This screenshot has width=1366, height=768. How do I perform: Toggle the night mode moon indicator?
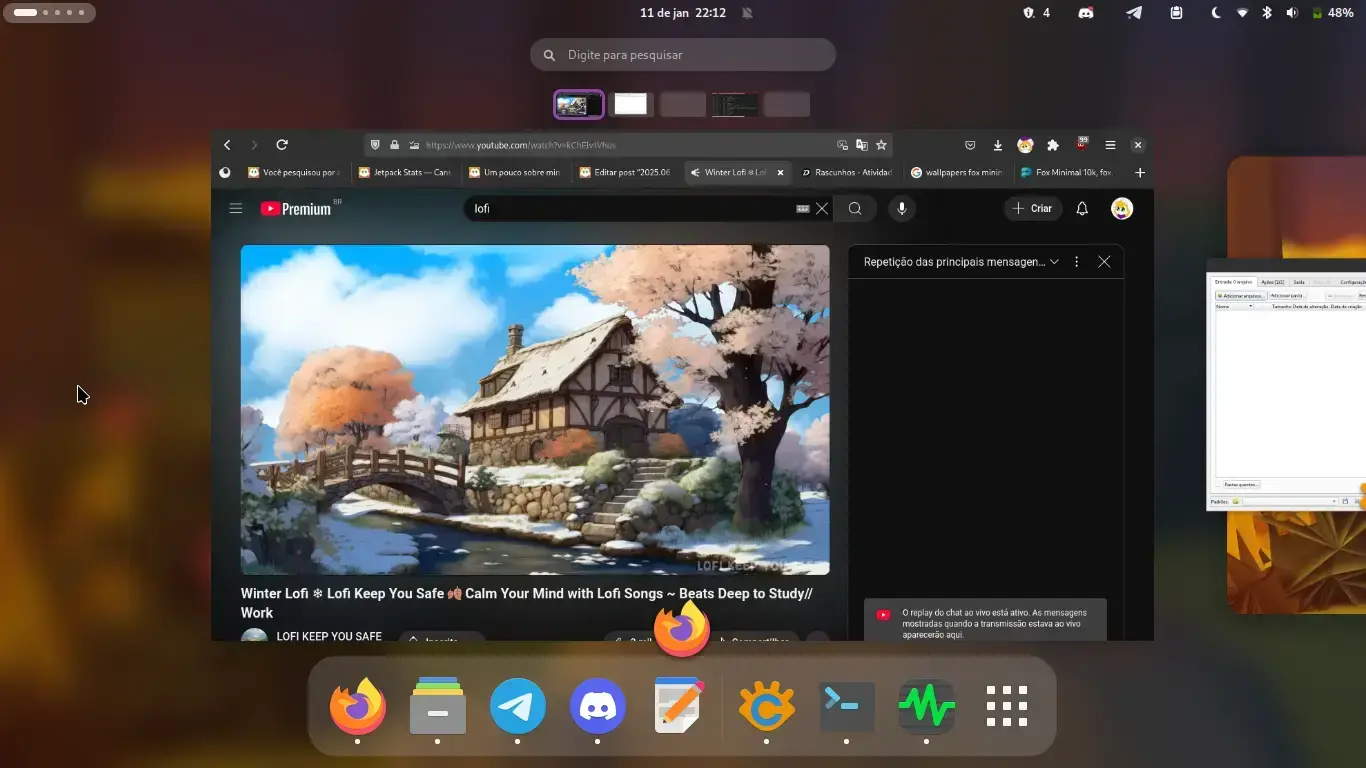point(1216,13)
